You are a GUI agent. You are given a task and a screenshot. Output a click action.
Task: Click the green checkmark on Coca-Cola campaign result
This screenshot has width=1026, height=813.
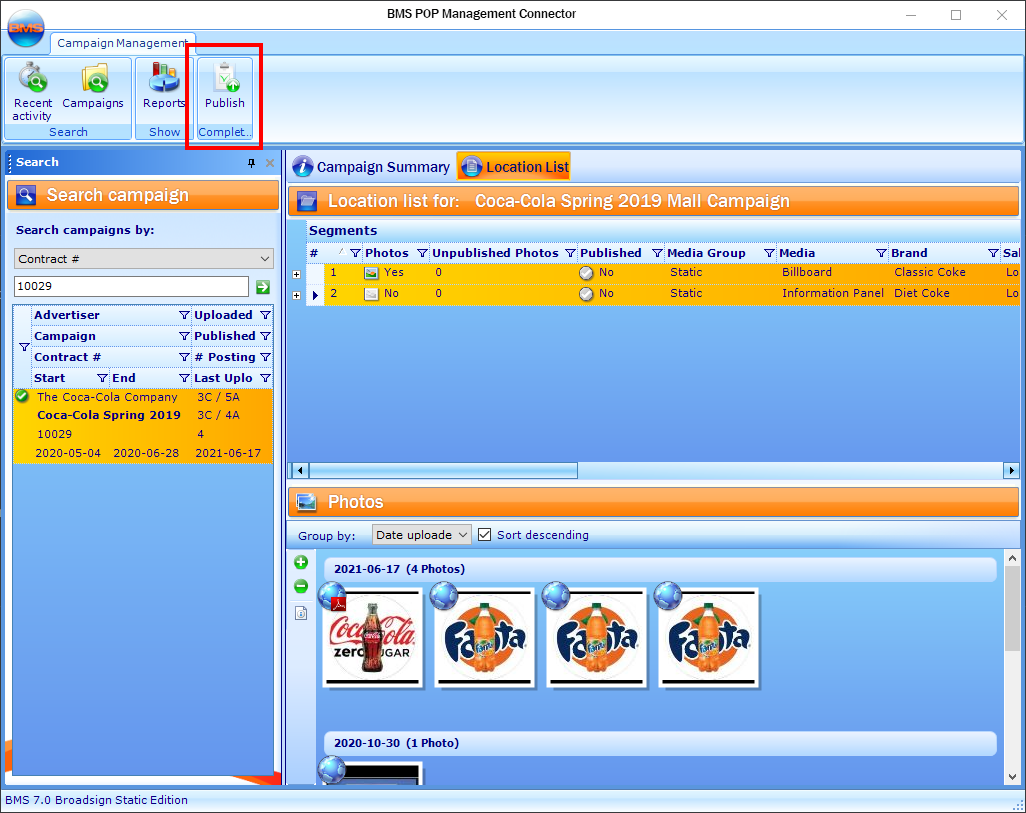click(22, 396)
